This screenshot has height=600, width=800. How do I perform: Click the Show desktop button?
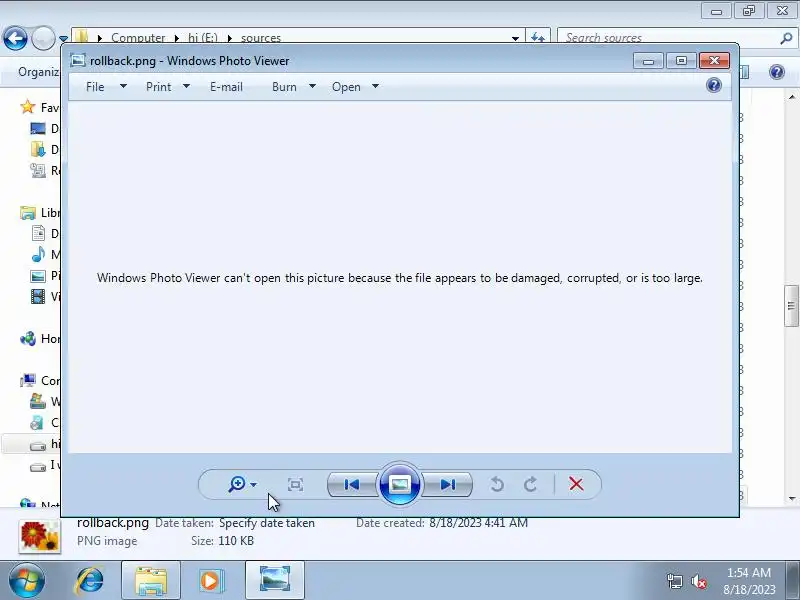793,581
